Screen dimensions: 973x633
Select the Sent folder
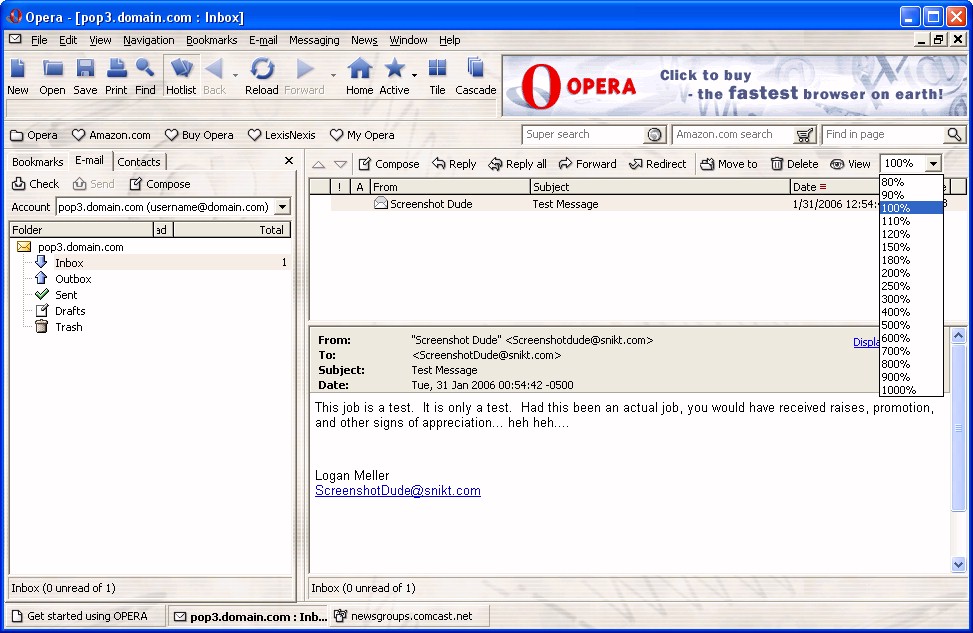point(66,295)
